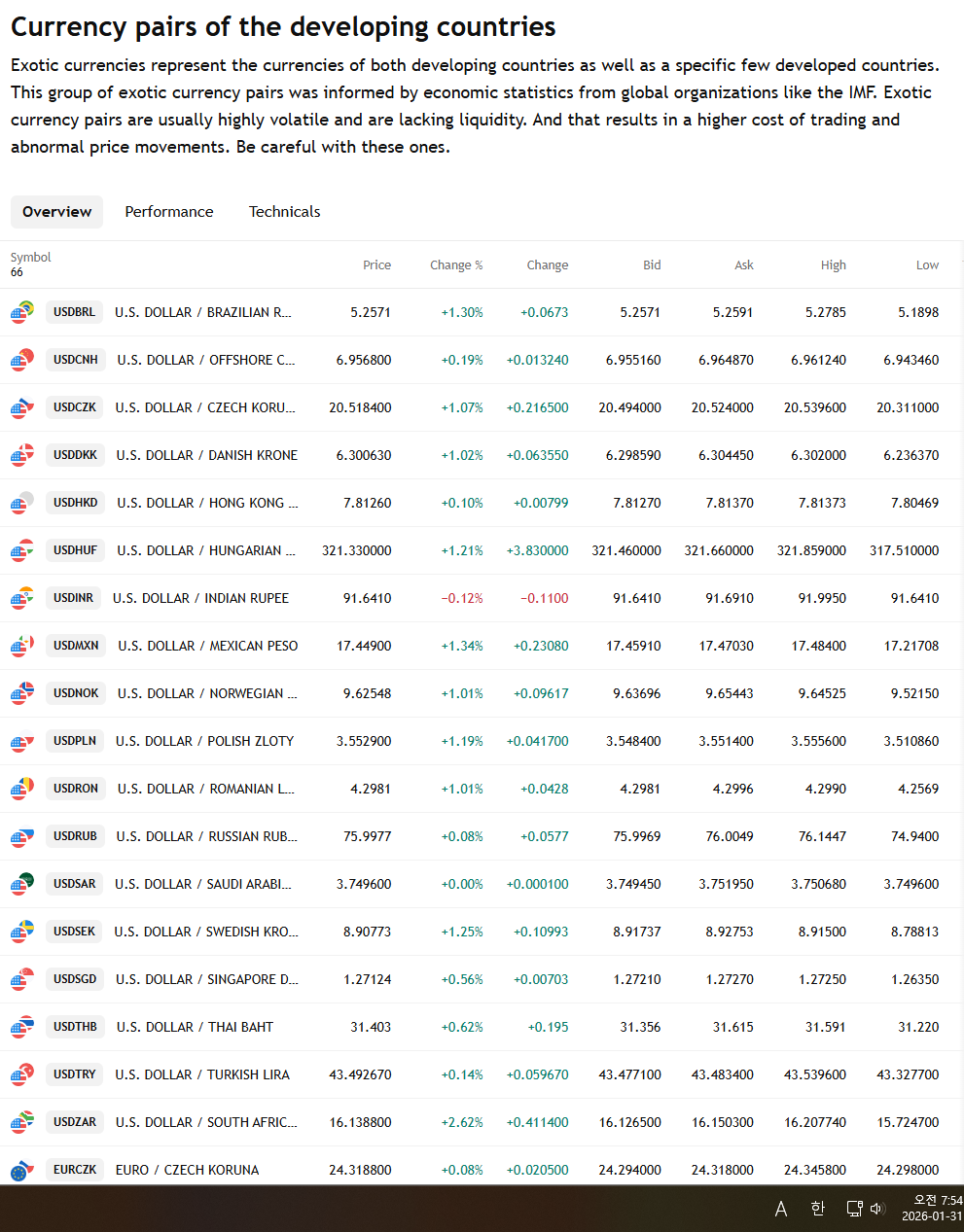Sort by the Bid column header

[x=652, y=265]
